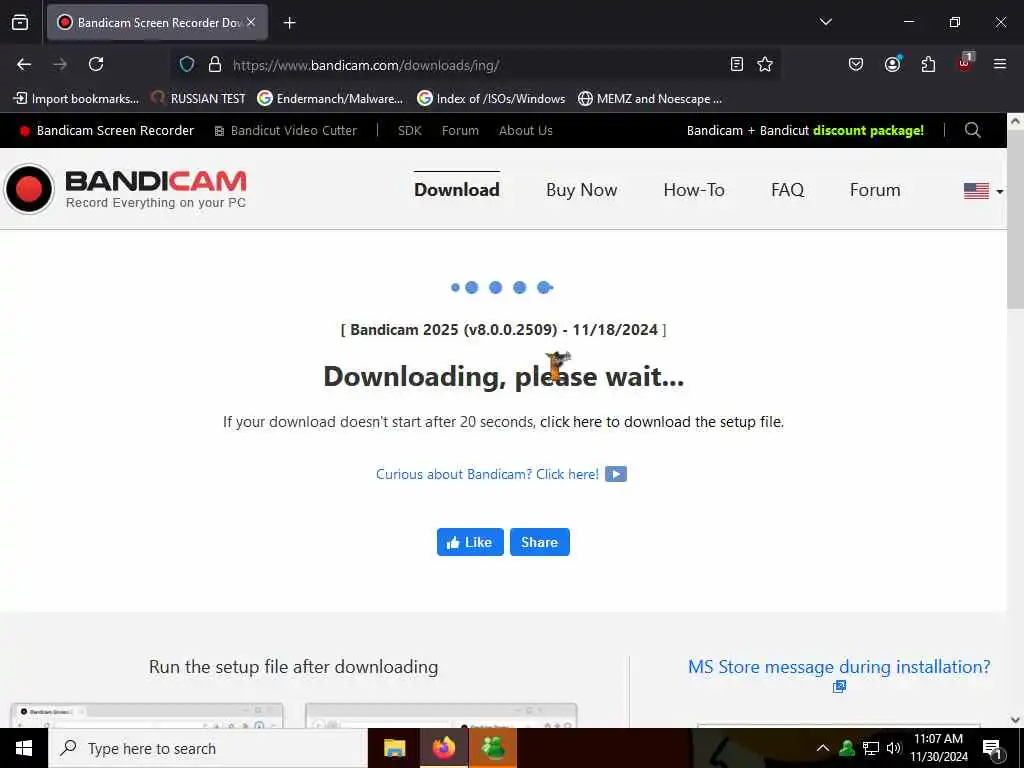Open Firefox account icon
This screenshot has width=1024, height=768.
click(892, 64)
